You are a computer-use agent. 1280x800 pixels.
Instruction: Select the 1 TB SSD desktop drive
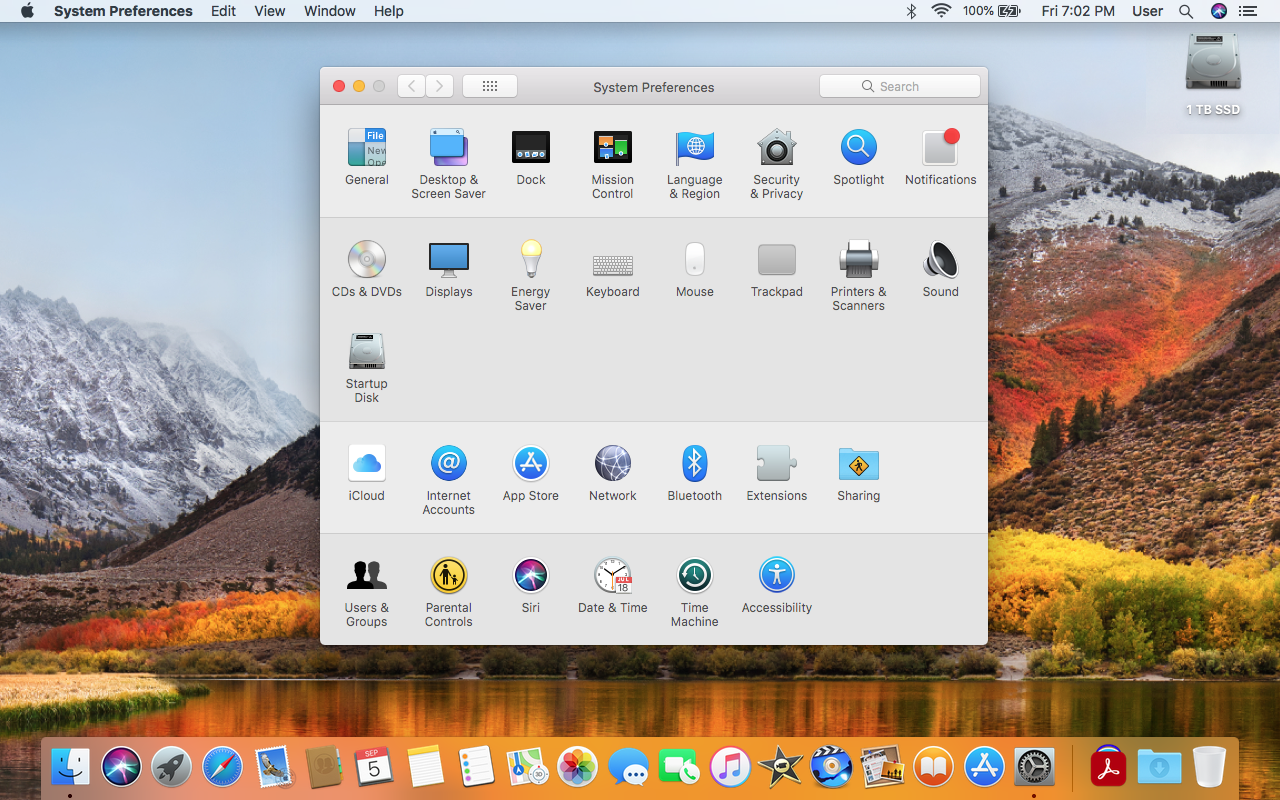(x=1213, y=73)
